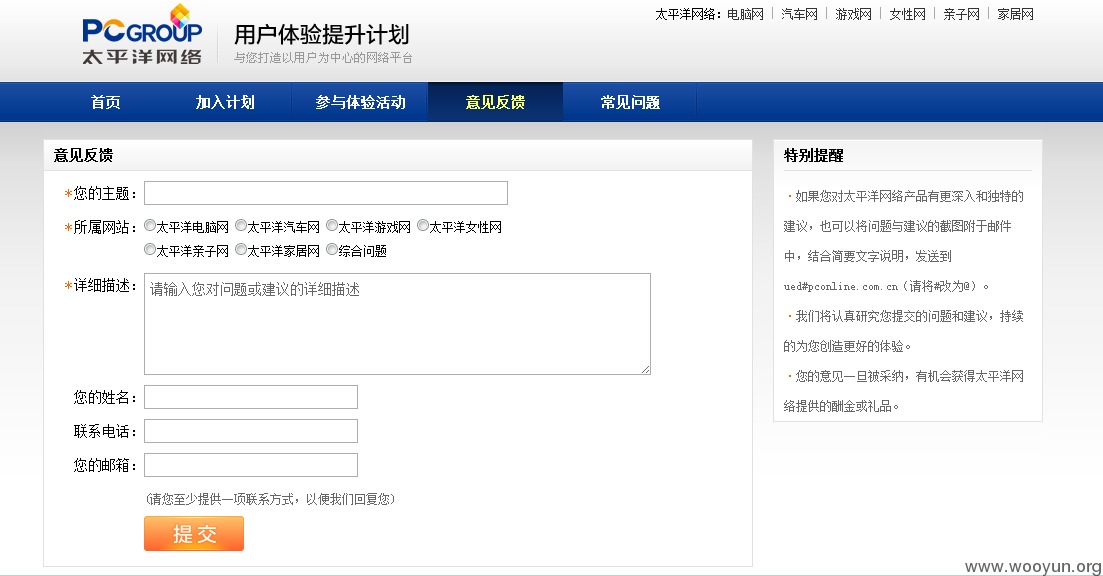Open the 女性网 top link
Viewport: 1103px width, 576px height.
(x=907, y=14)
